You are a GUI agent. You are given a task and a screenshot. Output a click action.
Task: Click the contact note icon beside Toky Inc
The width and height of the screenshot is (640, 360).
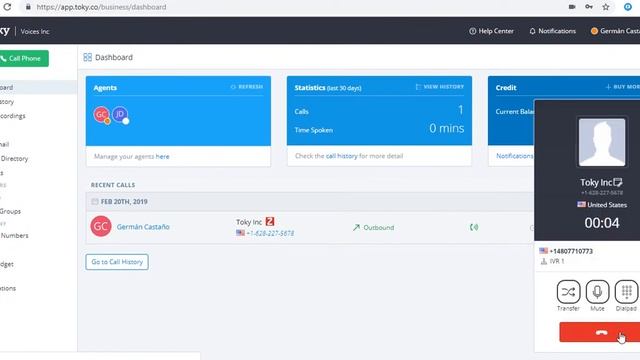pyautogui.click(x=618, y=182)
